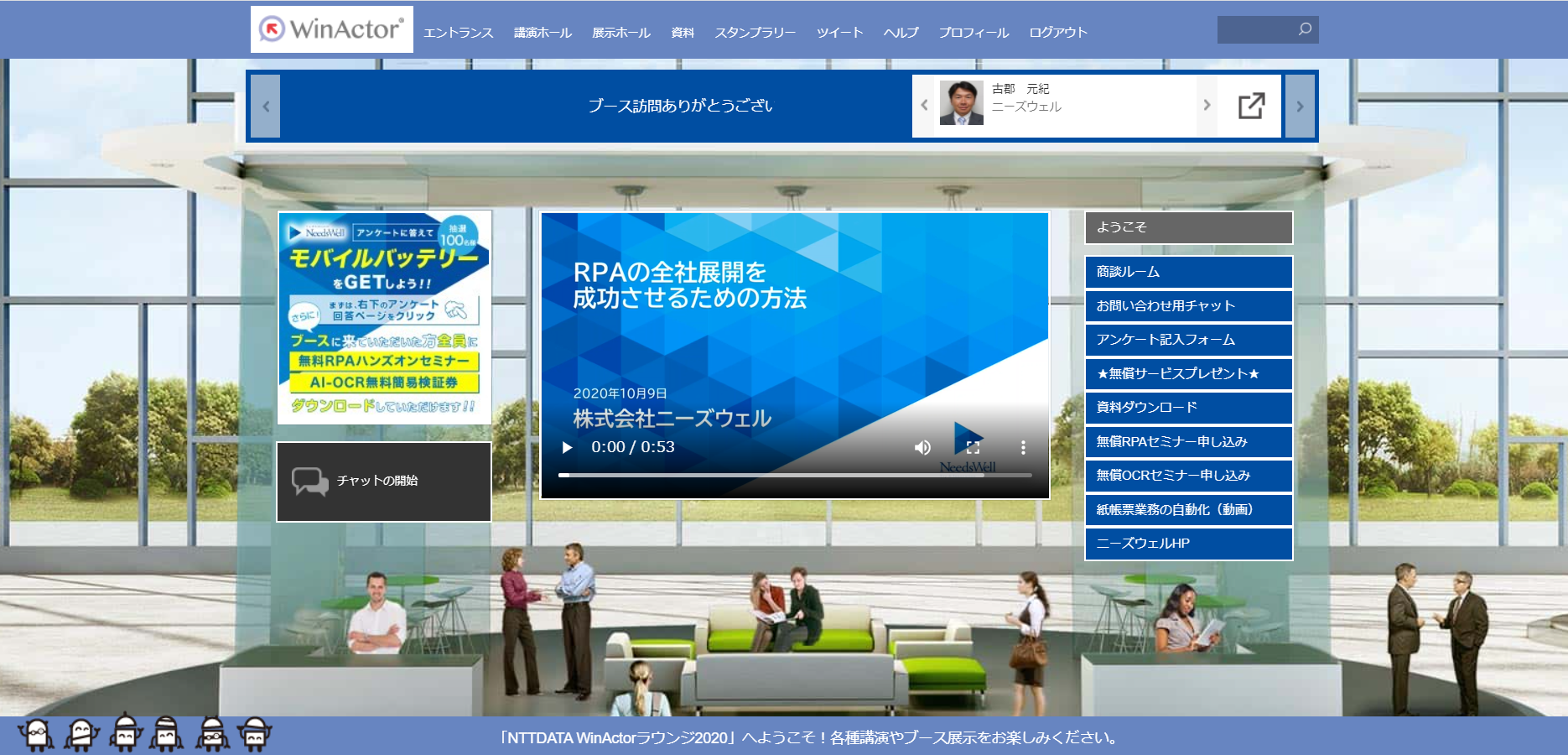Open ニーズウェルHP link

[x=1189, y=544]
